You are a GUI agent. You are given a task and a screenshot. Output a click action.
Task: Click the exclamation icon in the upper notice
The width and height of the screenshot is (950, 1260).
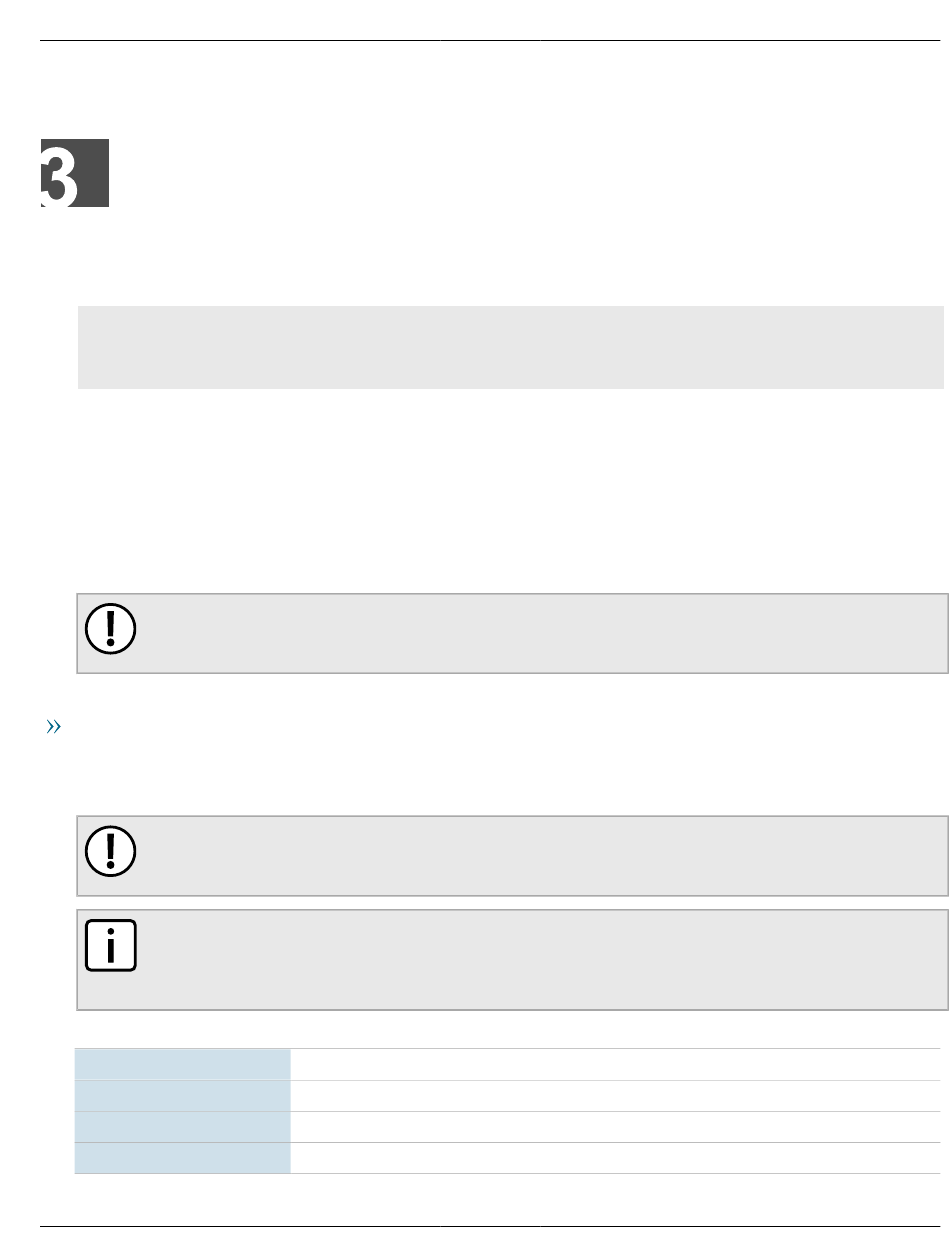click(x=111, y=627)
